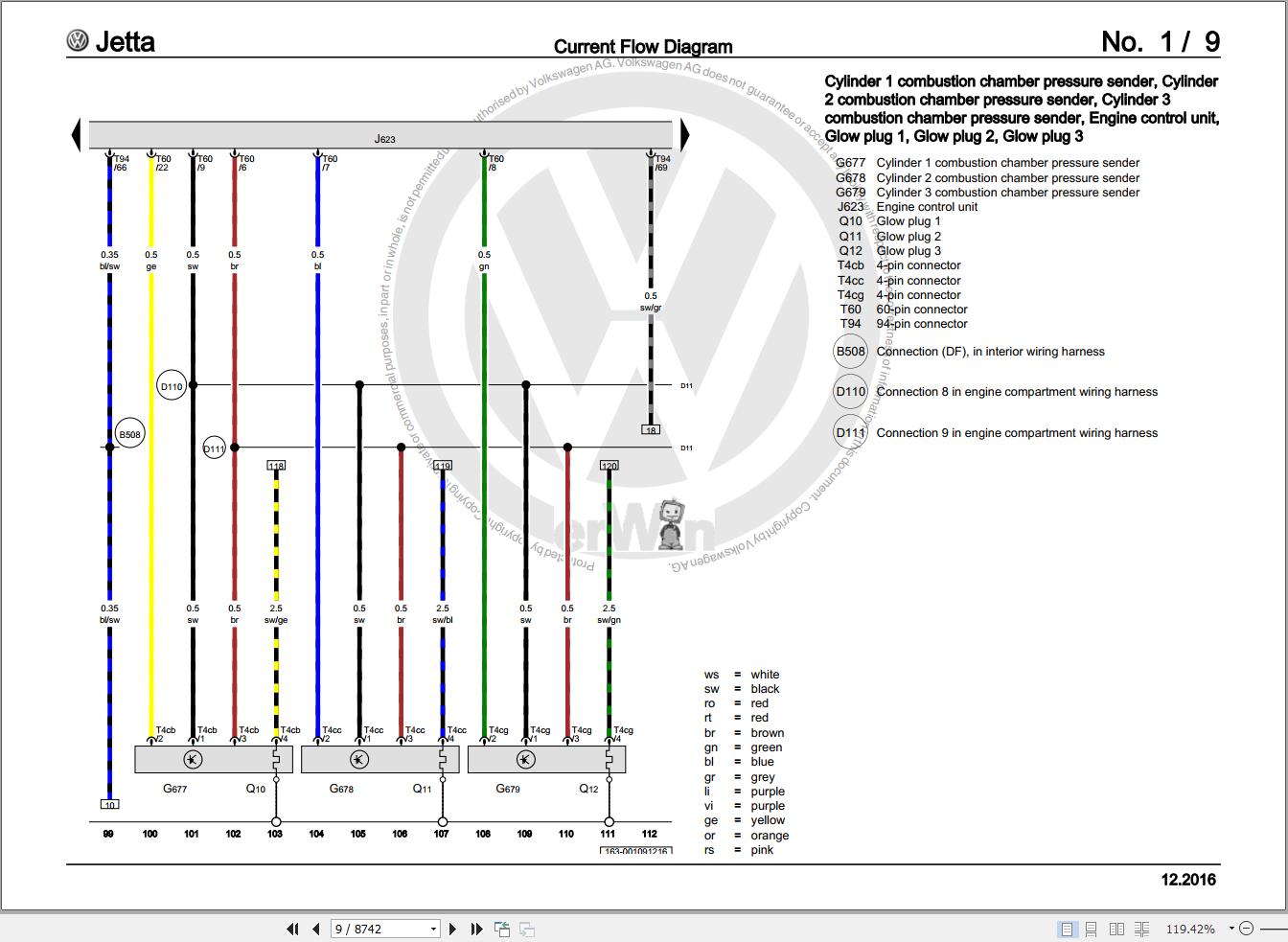The height and width of the screenshot is (942, 1288).
Task: Click legend entry '60-pin connector'
Action: point(922,310)
